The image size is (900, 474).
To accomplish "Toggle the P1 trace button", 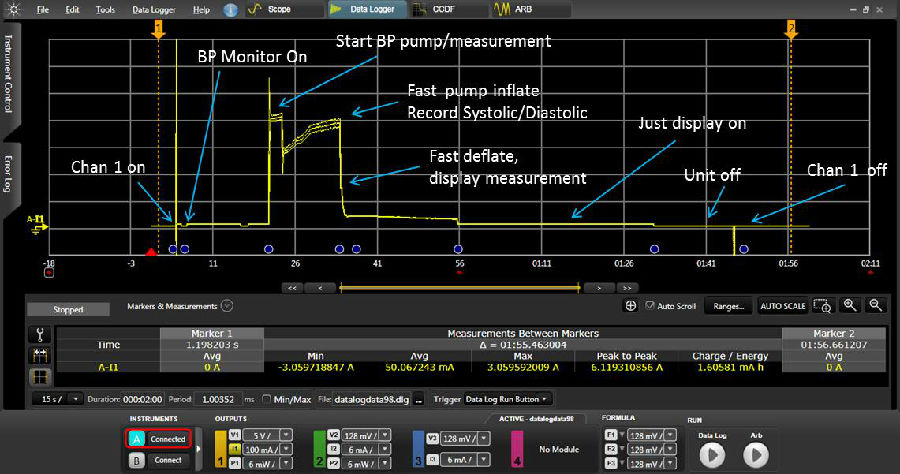I will 234,463.
